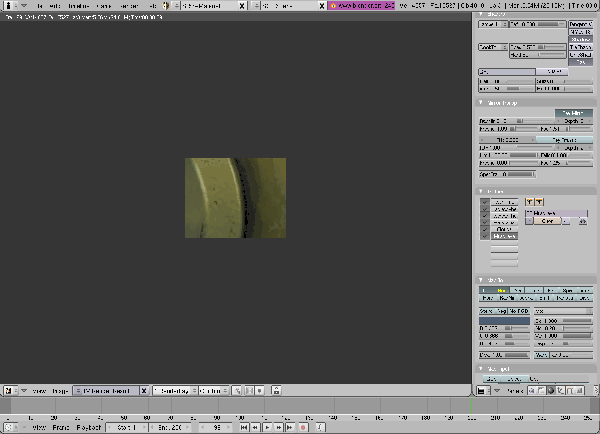Switch to the Script context icon

[541, 391]
